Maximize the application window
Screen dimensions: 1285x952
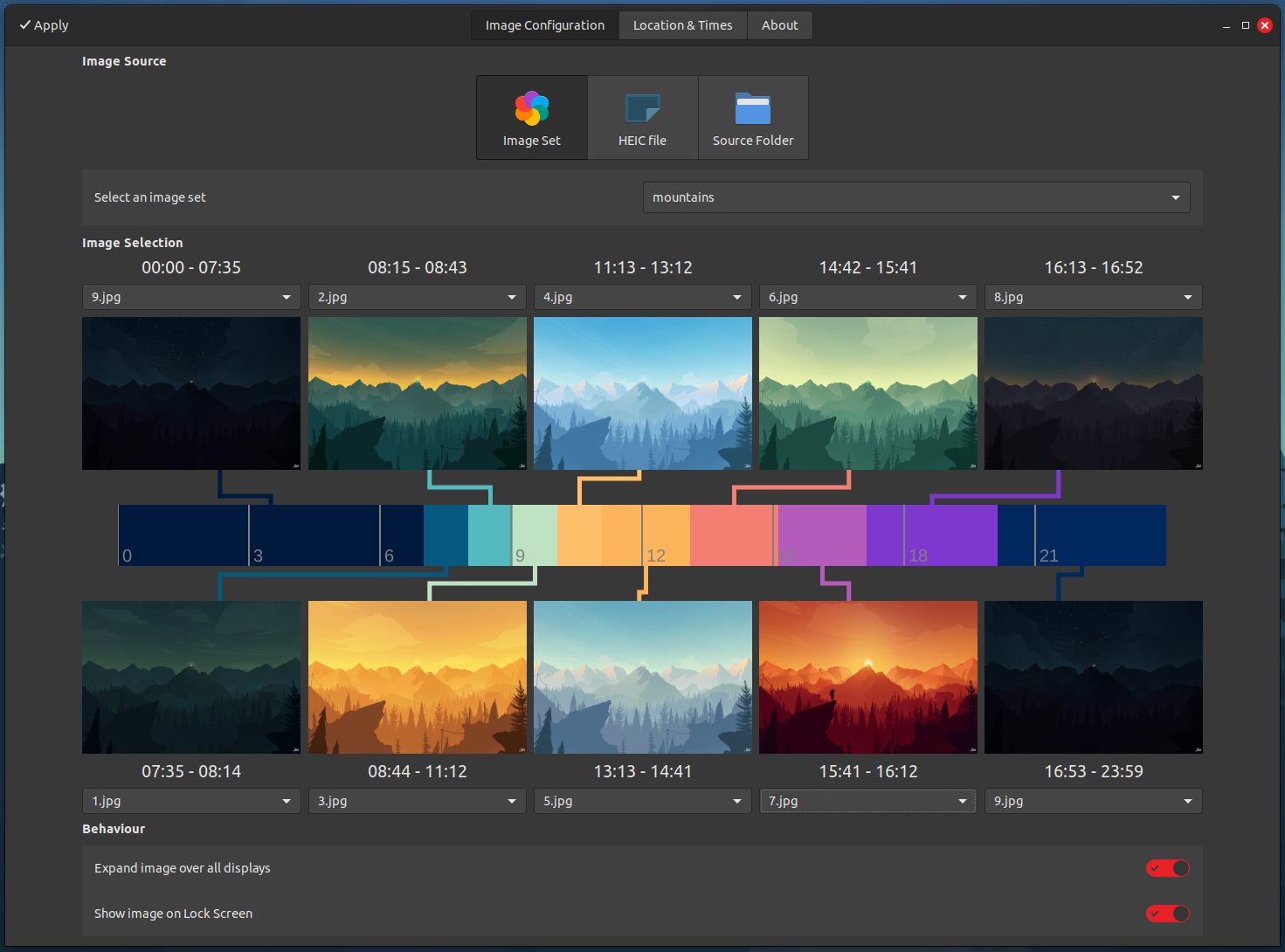pyautogui.click(x=1245, y=25)
